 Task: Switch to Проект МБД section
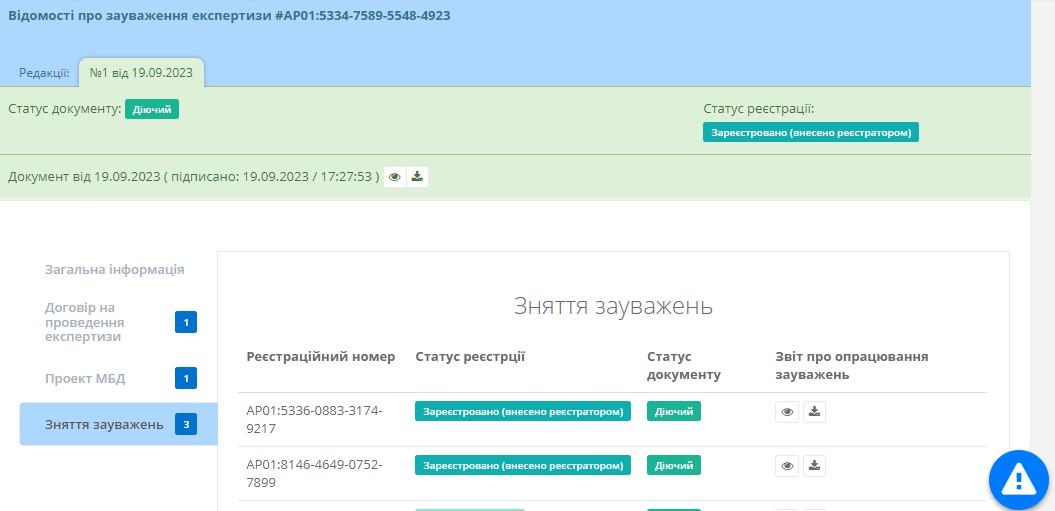coord(85,378)
